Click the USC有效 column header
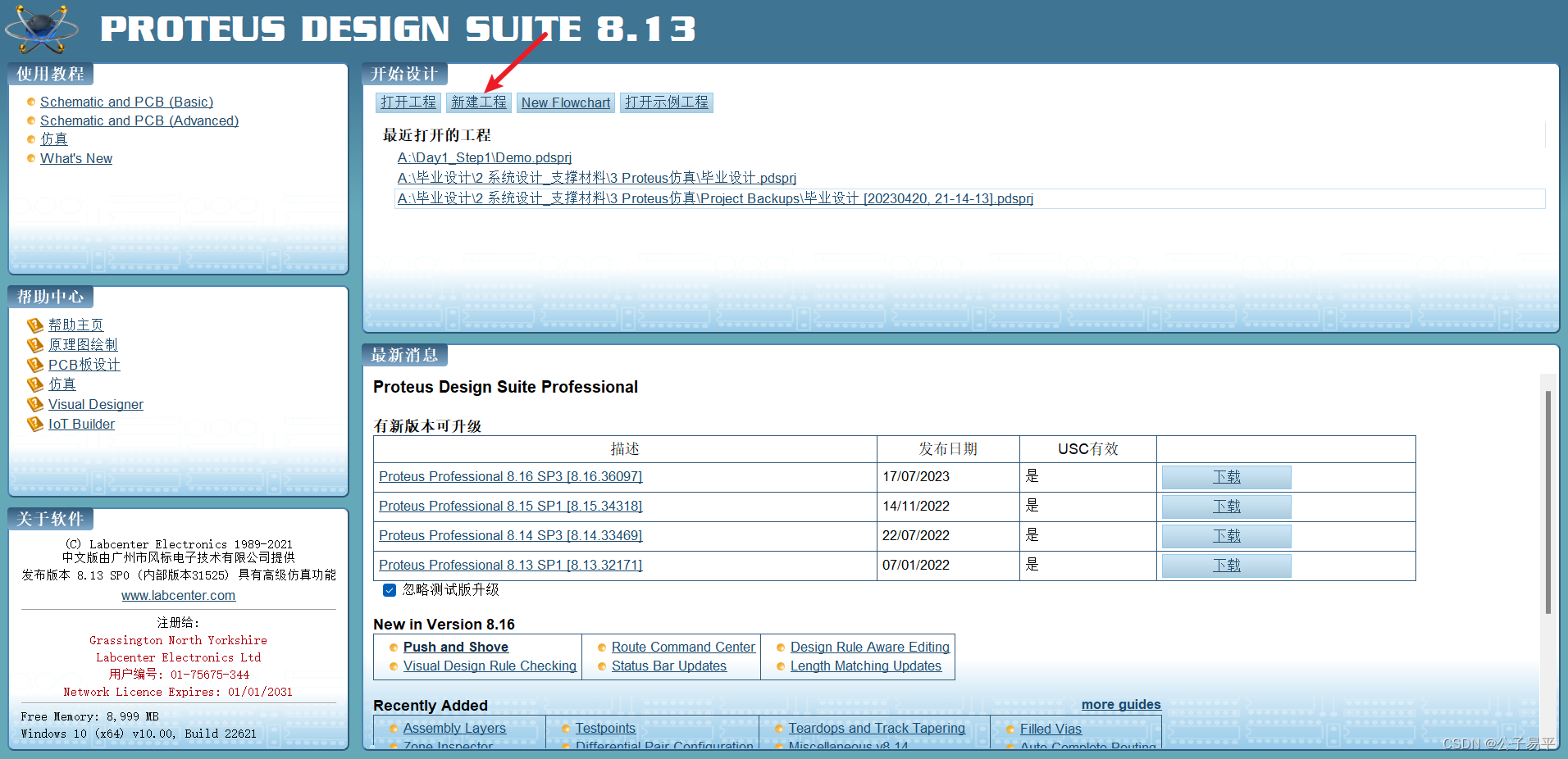Image resolution: width=1568 pixels, height=759 pixels. pyautogui.click(x=1088, y=449)
